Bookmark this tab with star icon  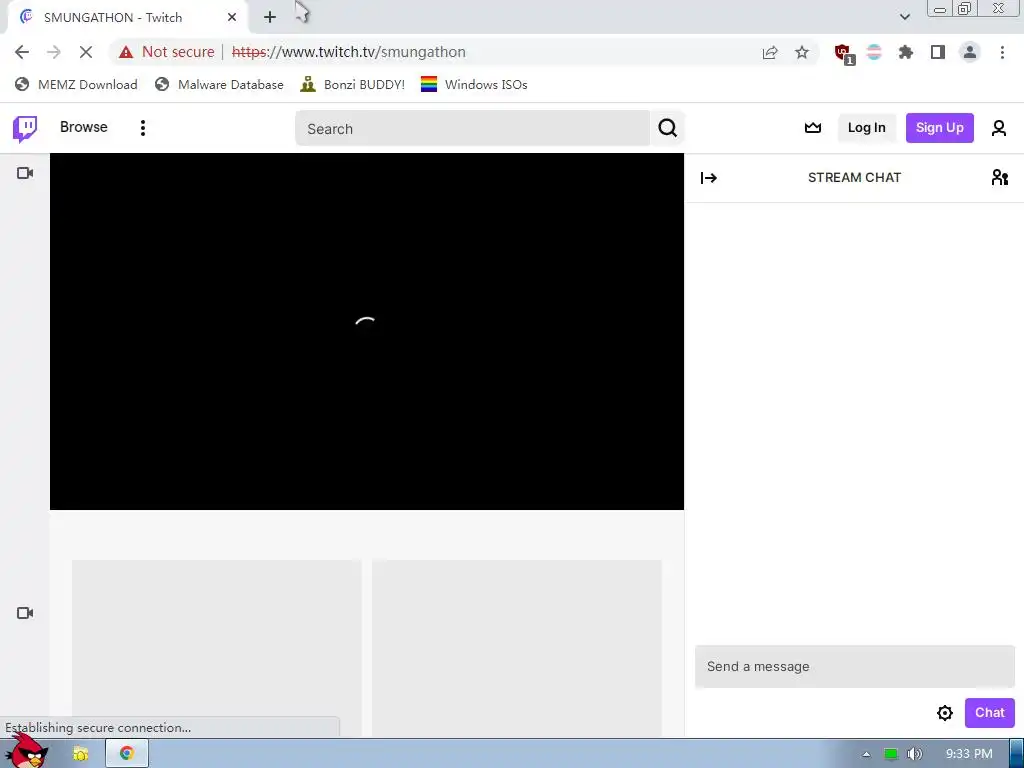click(x=802, y=52)
